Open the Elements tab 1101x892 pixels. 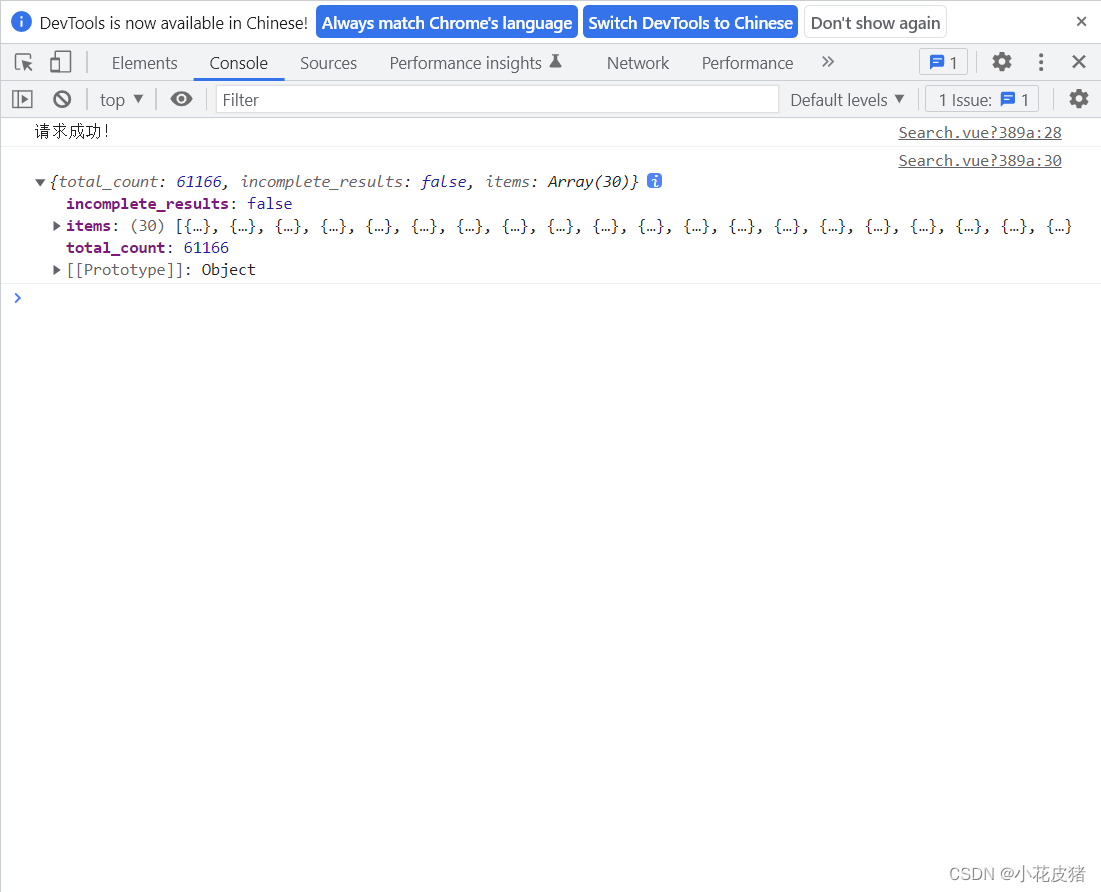click(x=145, y=63)
